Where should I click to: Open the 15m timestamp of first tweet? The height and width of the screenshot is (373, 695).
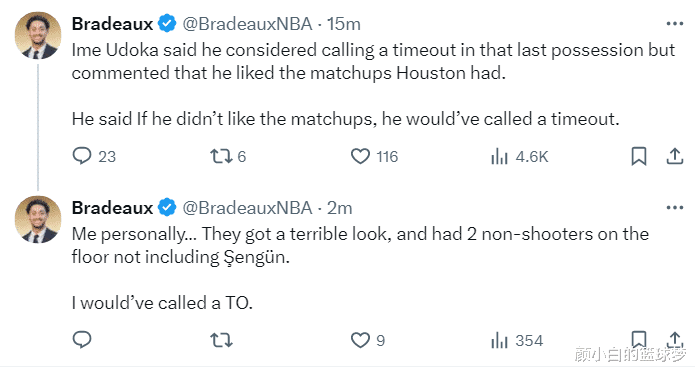point(344,24)
